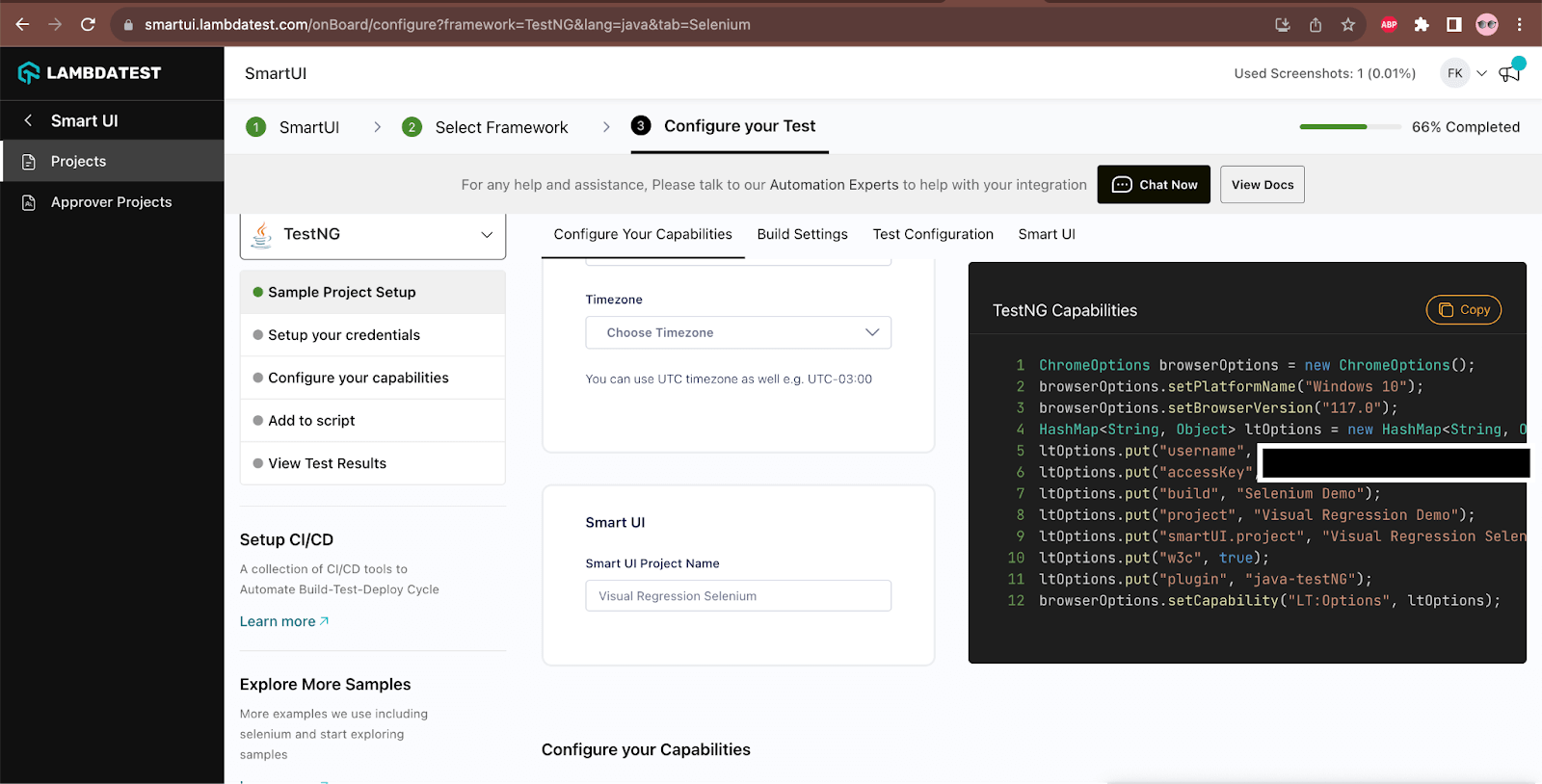Screen dimensions: 1542x784
Task: Click the Smart UI Project Name field
Action: point(738,596)
